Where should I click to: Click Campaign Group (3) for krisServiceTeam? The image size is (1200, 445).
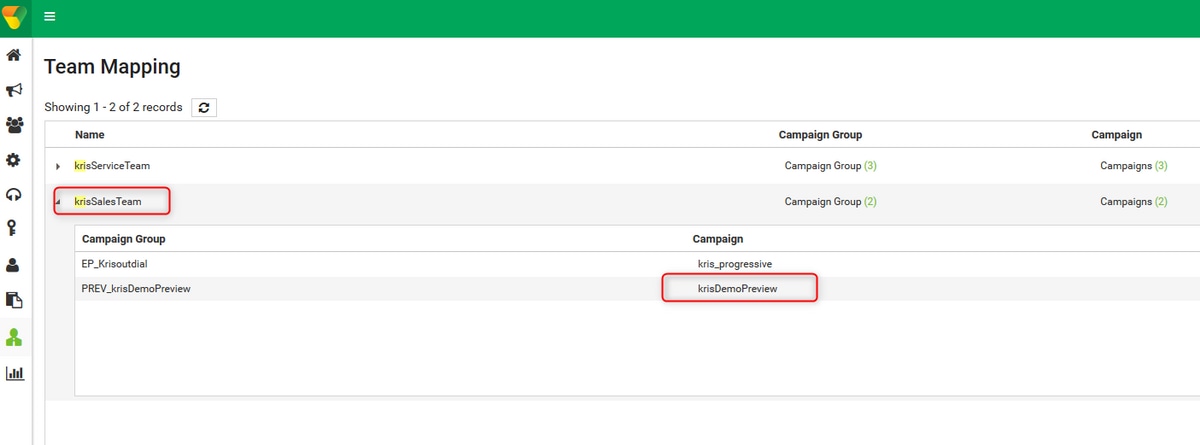click(830, 165)
